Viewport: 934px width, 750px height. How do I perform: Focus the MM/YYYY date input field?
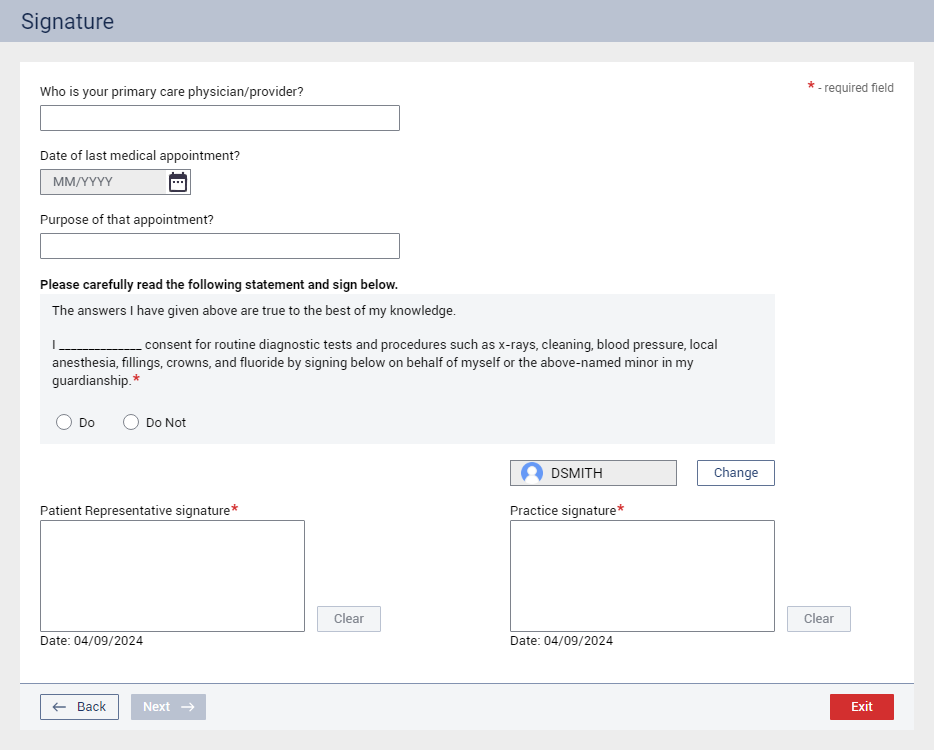tap(102, 182)
